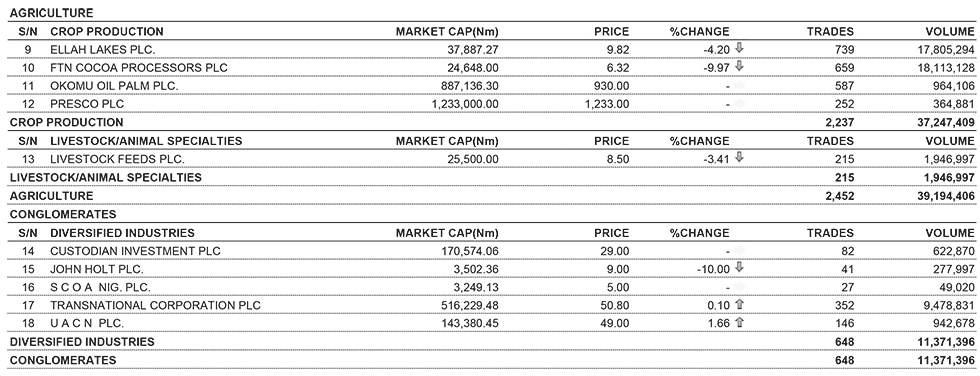Select the ELLAH LAKES PLC. company name
This screenshot has height=376, width=980.
click(x=102, y=49)
